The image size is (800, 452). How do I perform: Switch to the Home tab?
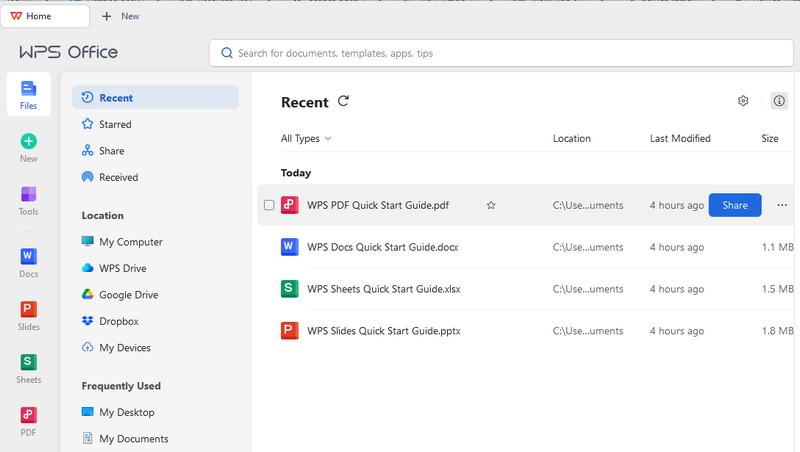(45, 16)
